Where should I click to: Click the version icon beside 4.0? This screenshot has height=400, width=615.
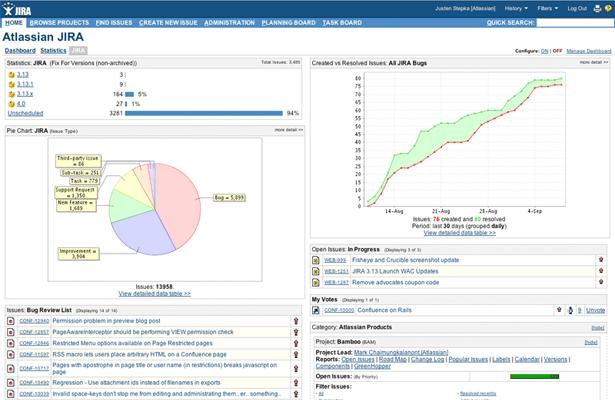click(11, 104)
